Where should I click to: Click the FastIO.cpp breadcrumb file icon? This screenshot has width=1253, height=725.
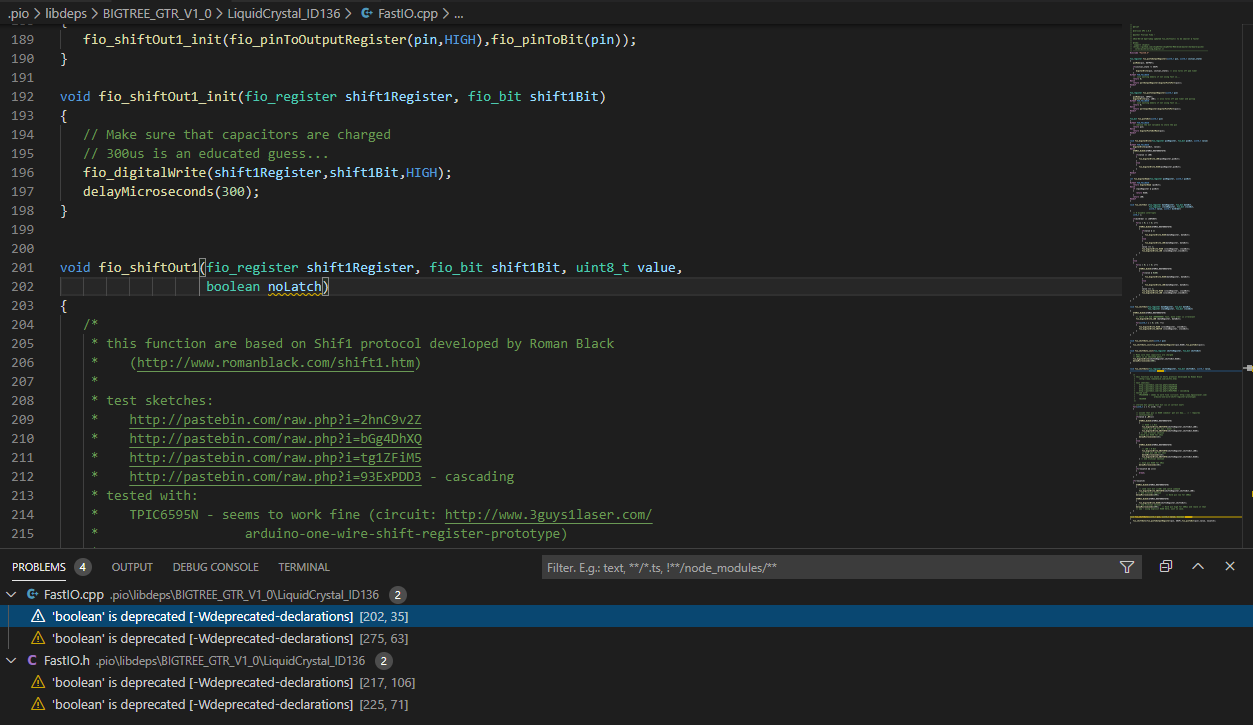365,14
